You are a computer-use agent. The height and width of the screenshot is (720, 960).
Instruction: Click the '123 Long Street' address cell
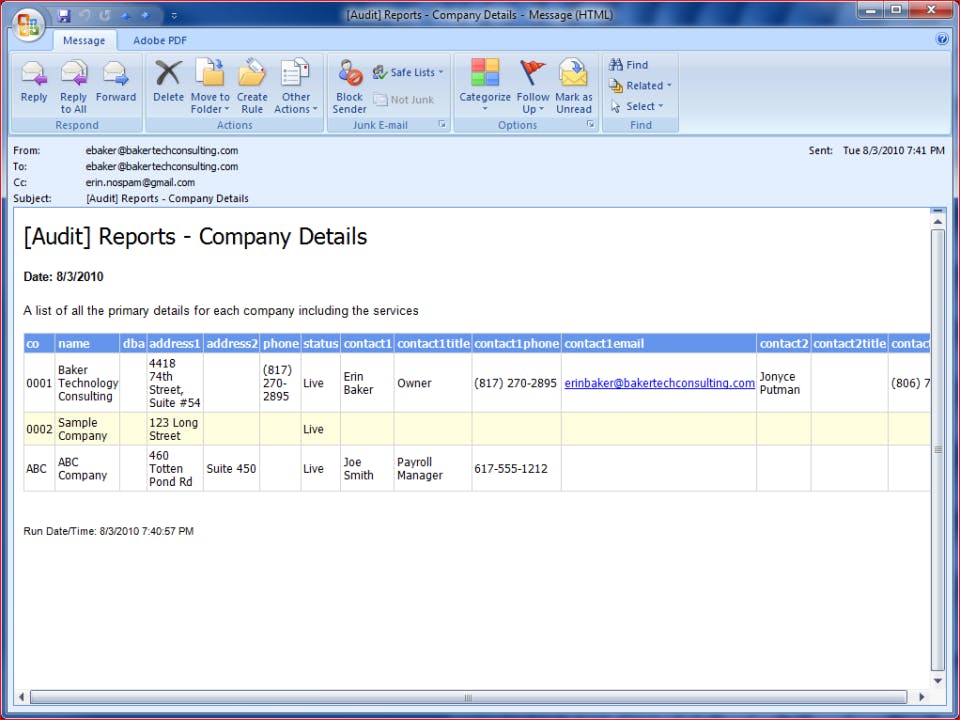point(175,429)
